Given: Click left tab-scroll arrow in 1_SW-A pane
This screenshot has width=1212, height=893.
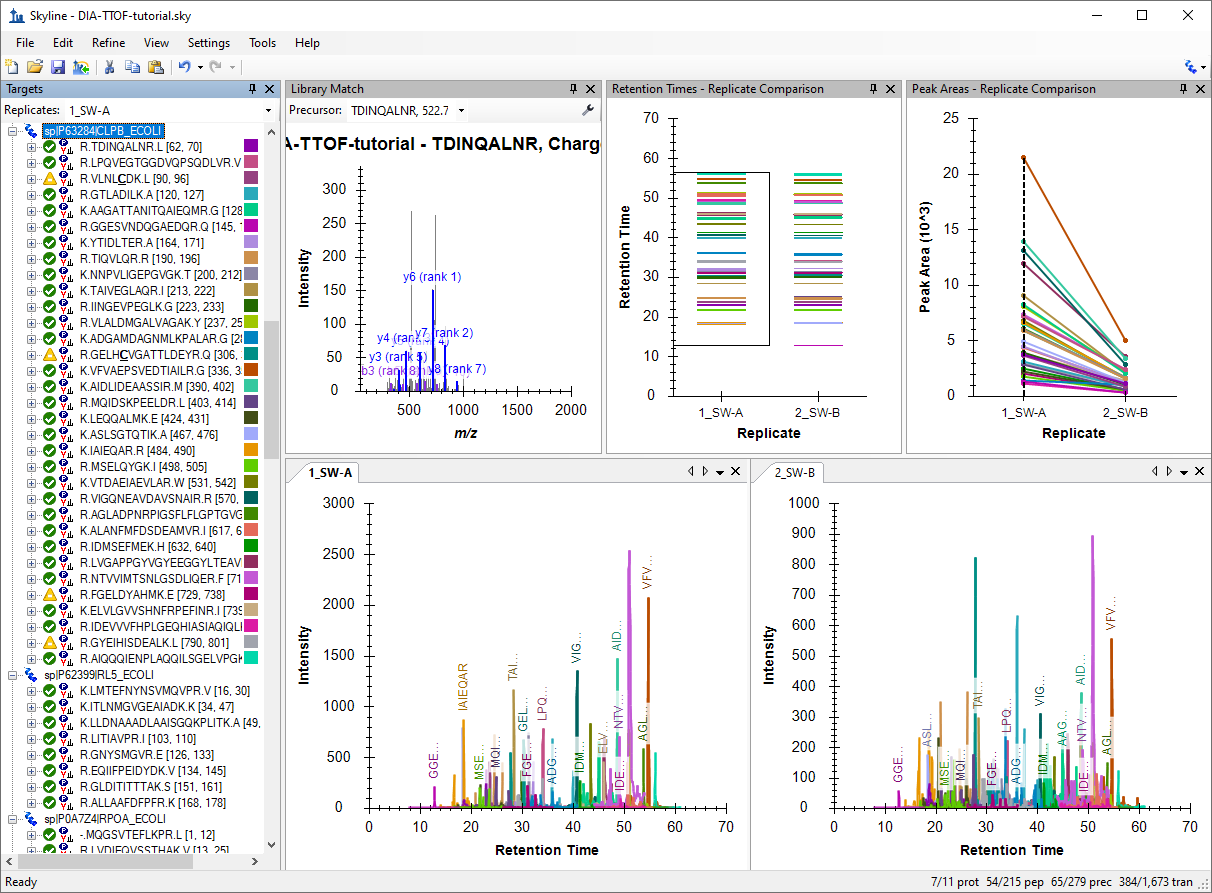Looking at the screenshot, I should pos(690,472).
